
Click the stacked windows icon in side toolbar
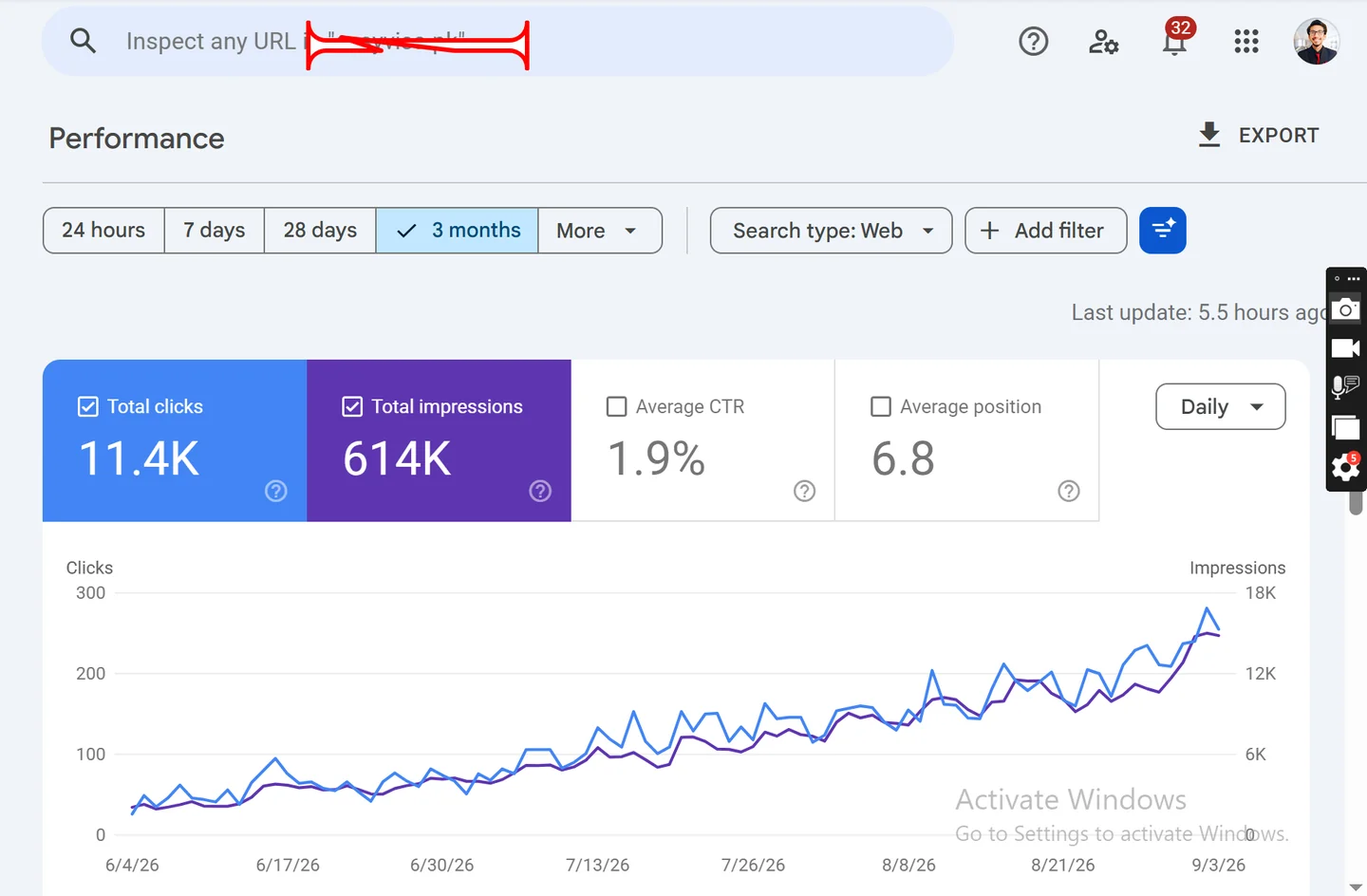pyautogui.click(x=1345, y=428)
